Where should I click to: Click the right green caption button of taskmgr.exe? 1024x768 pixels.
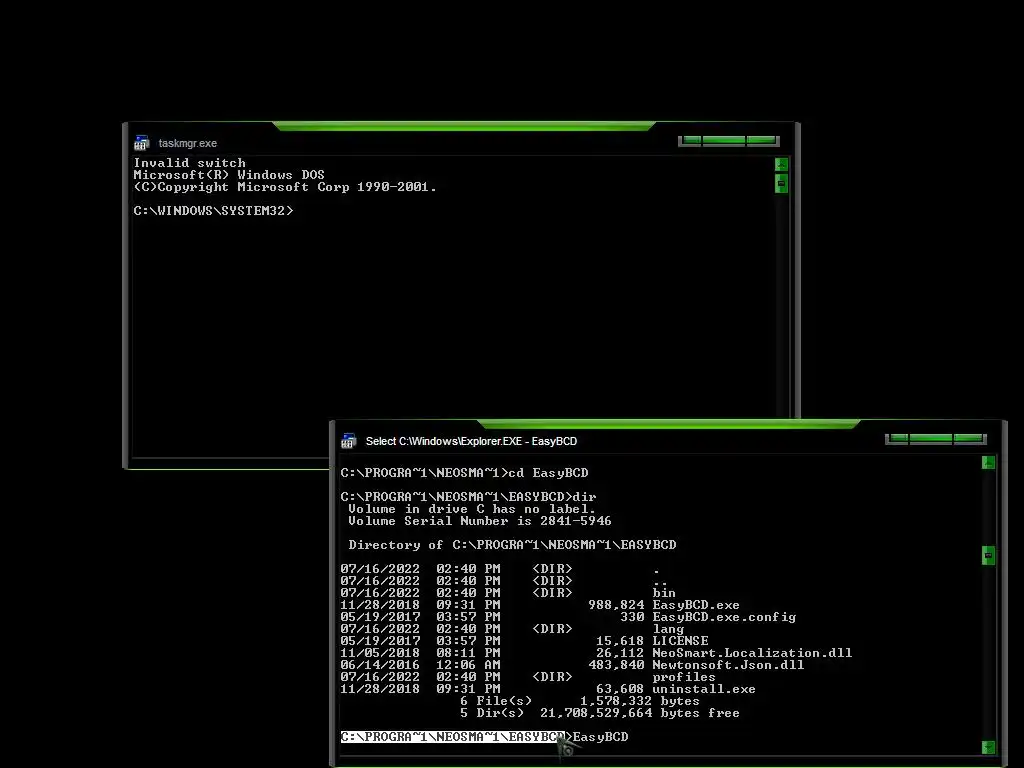click(761, 140)
